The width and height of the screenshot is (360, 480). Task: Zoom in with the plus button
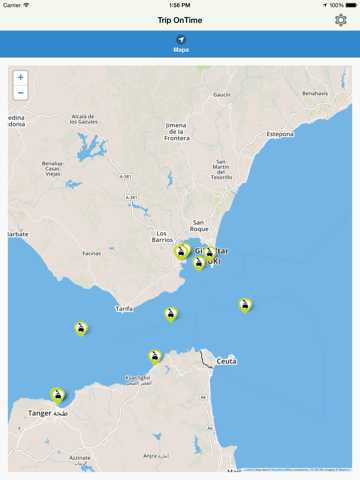[21, 78]
